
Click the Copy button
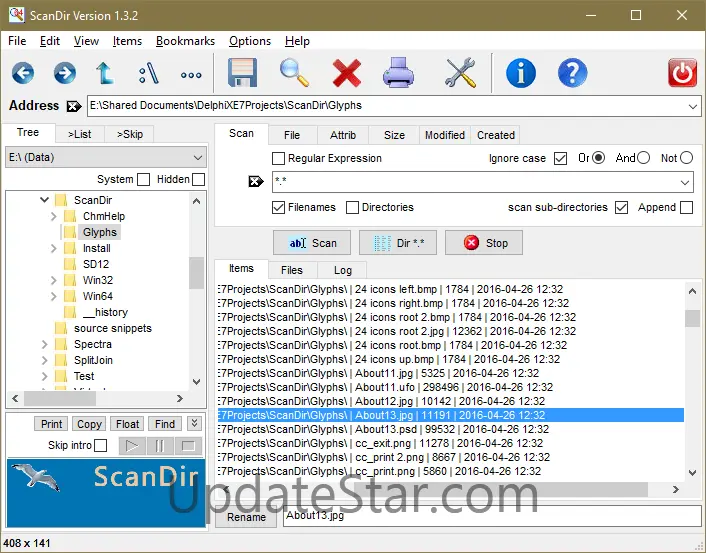89,424
